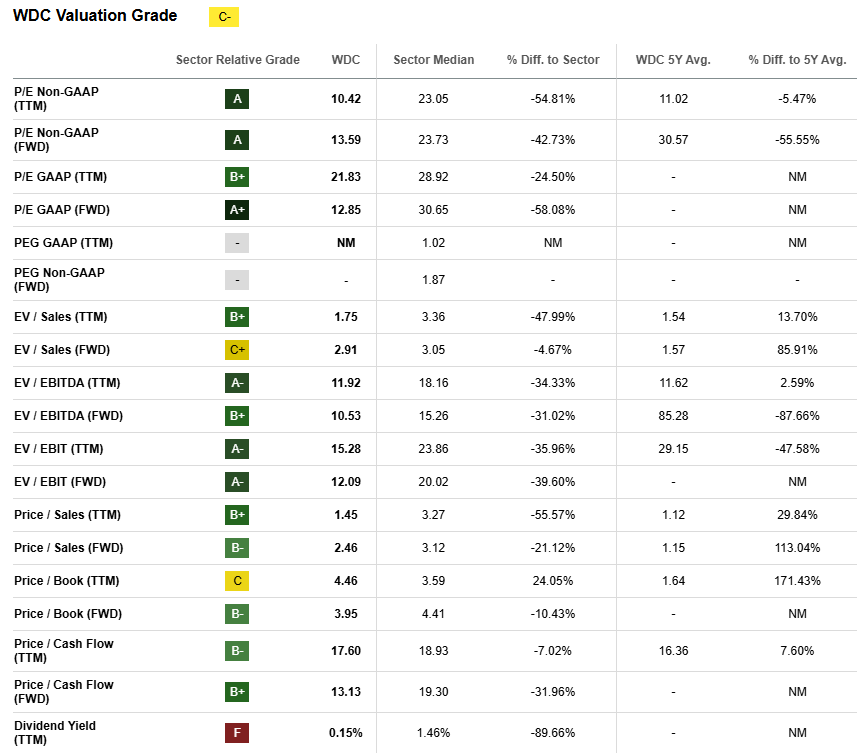Image resolution: width=858 pixels, height=753 pixels.
Task: Select the B+ grade badge for Price / Cash Flow (FWD)
Action: pos(237,691)
